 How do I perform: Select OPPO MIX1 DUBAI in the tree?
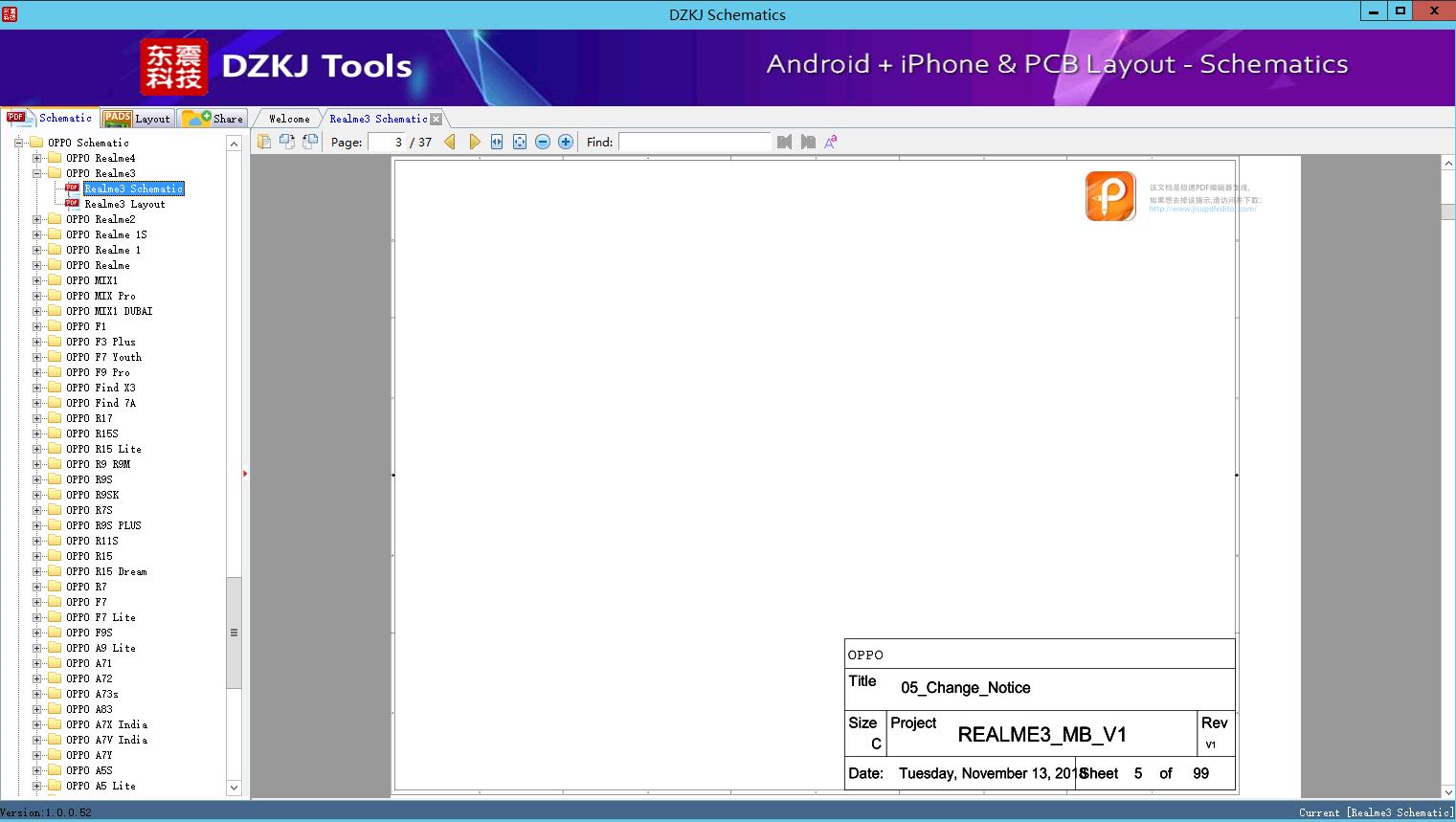(x=109, y=311)
